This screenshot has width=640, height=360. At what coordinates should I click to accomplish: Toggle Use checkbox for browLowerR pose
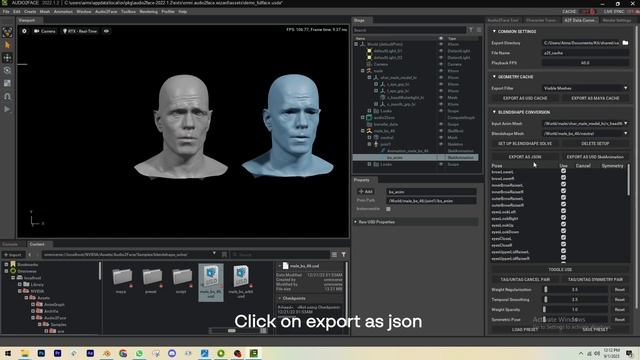coord(563,178)
